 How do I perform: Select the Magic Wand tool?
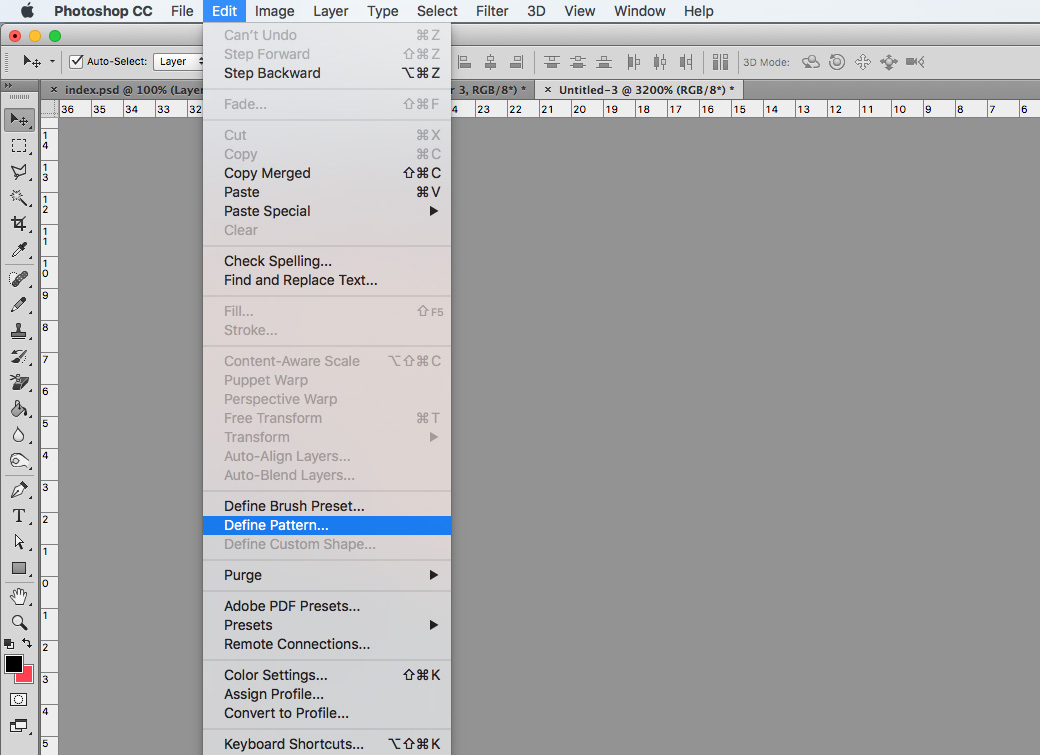19,198
